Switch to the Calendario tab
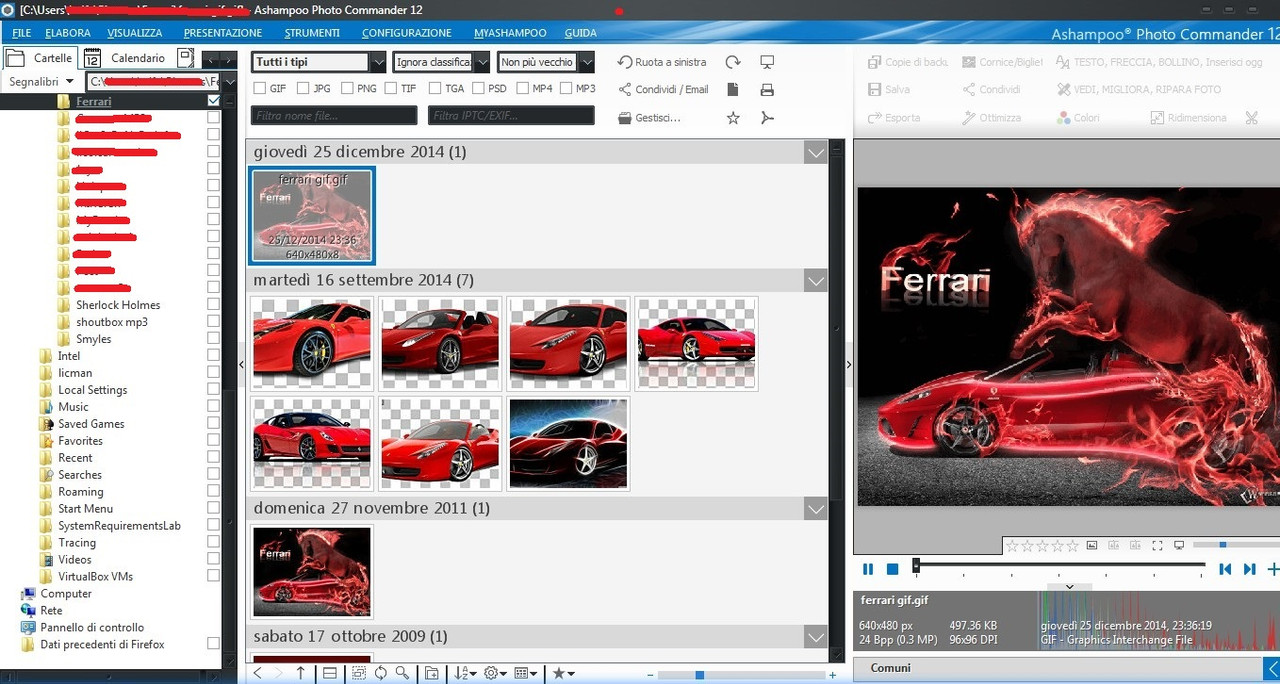The height and width of the screenshot is (684, 1280). point(126,58)
